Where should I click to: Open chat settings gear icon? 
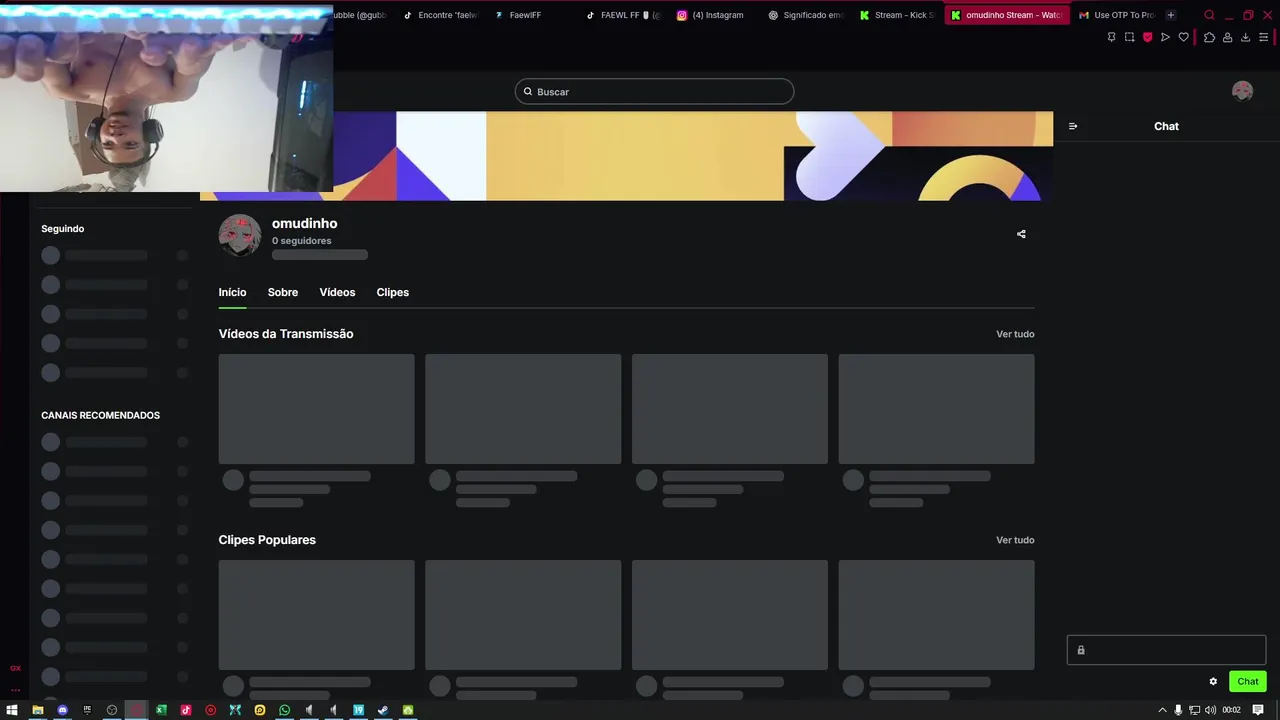tap(1213, 682)
